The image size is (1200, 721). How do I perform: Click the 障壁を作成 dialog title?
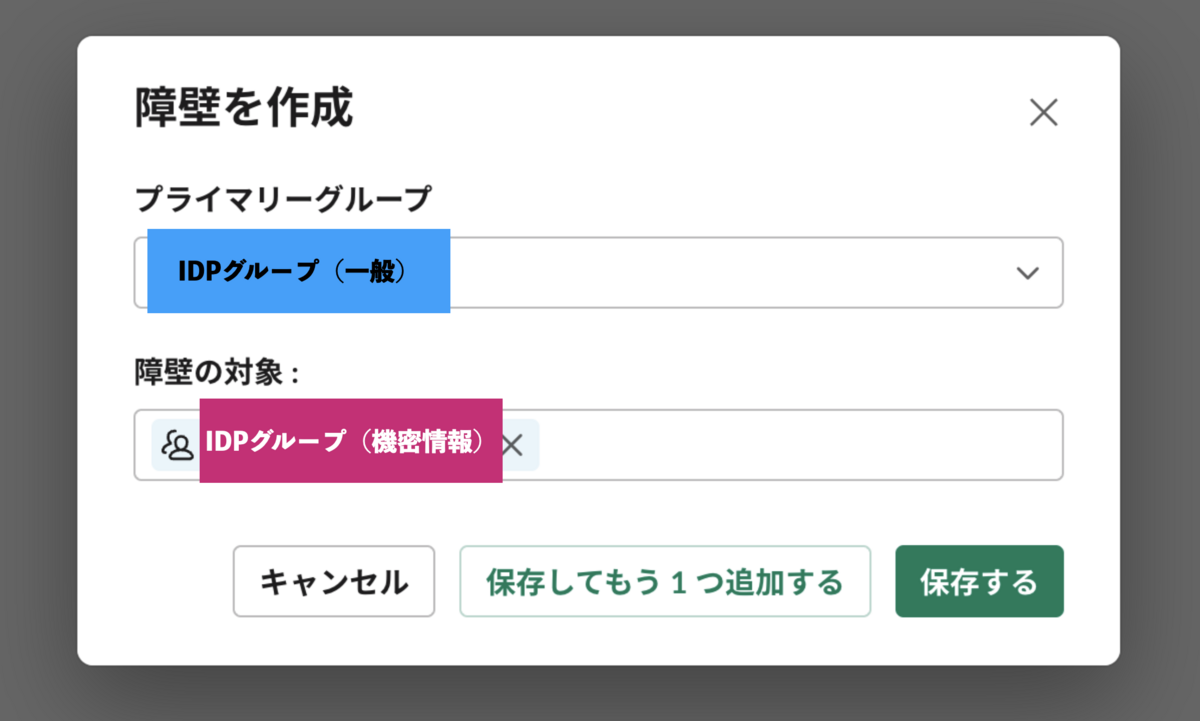tap(244, 108)
